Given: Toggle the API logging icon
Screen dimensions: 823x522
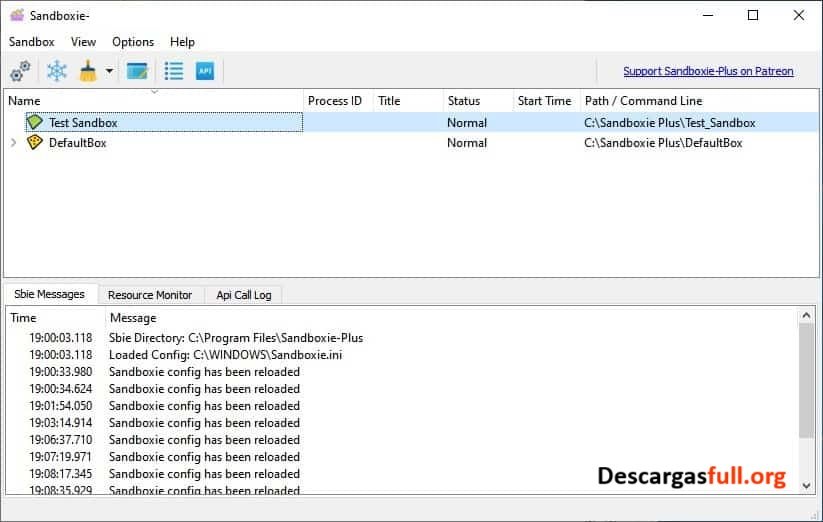Looking at the screenshot, I should point(205,71).
